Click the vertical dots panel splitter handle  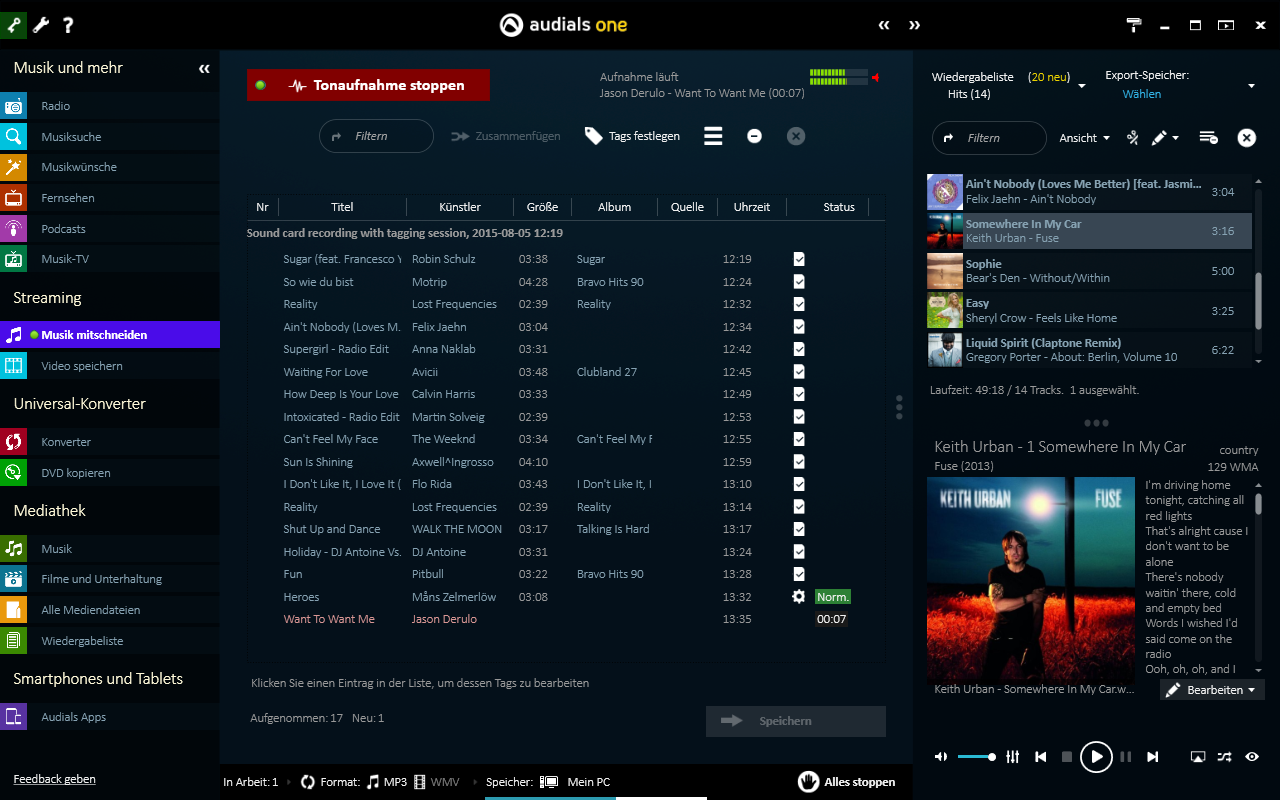point(899,407)
